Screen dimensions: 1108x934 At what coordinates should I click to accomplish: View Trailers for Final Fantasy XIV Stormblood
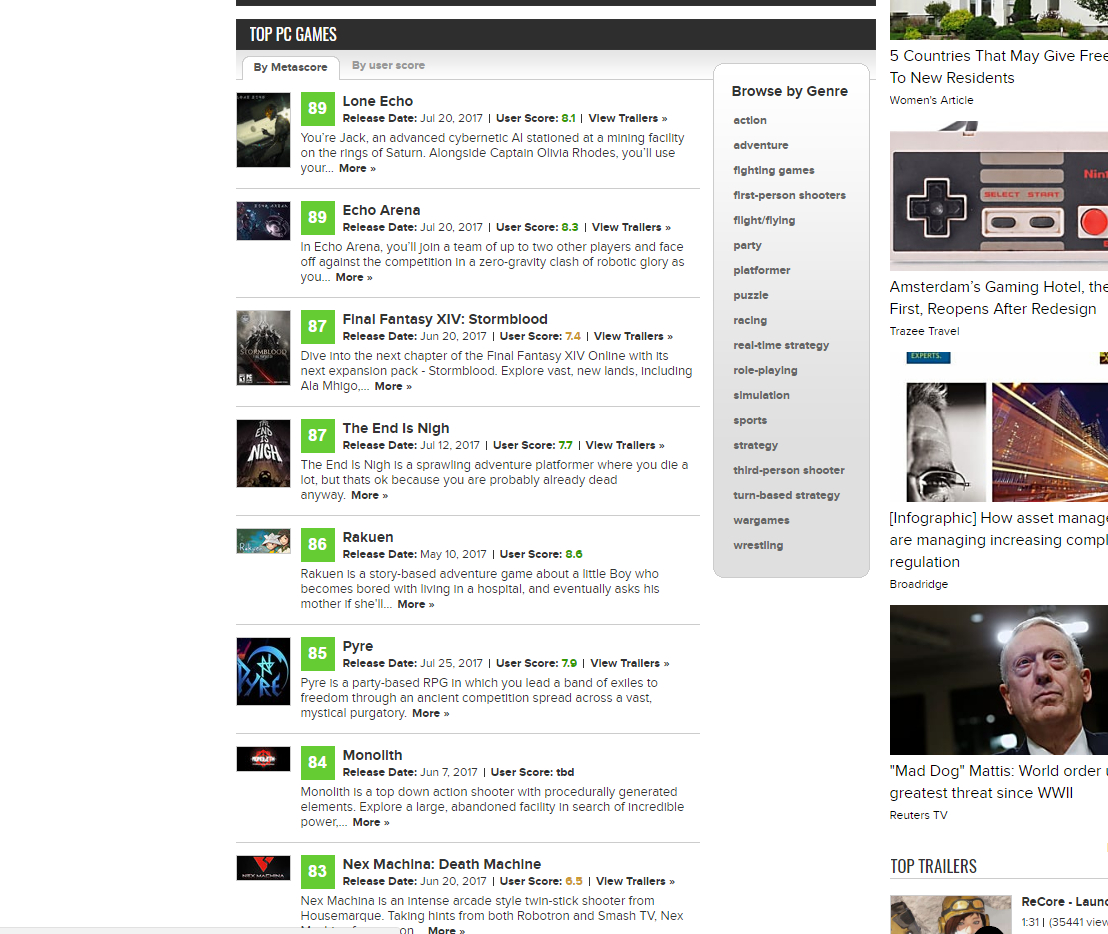point(633,336)
